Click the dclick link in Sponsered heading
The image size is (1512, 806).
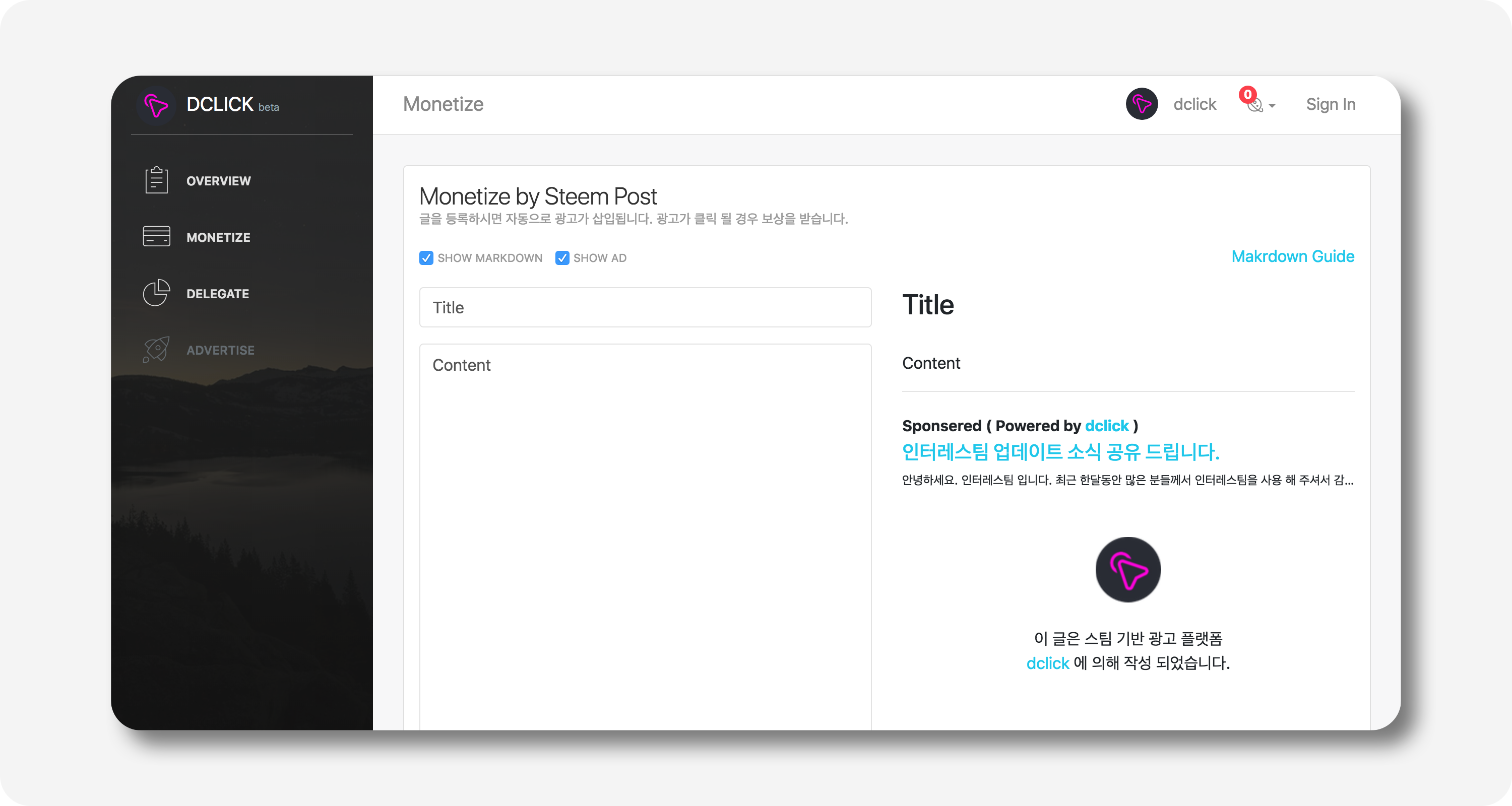(1106, 426)
